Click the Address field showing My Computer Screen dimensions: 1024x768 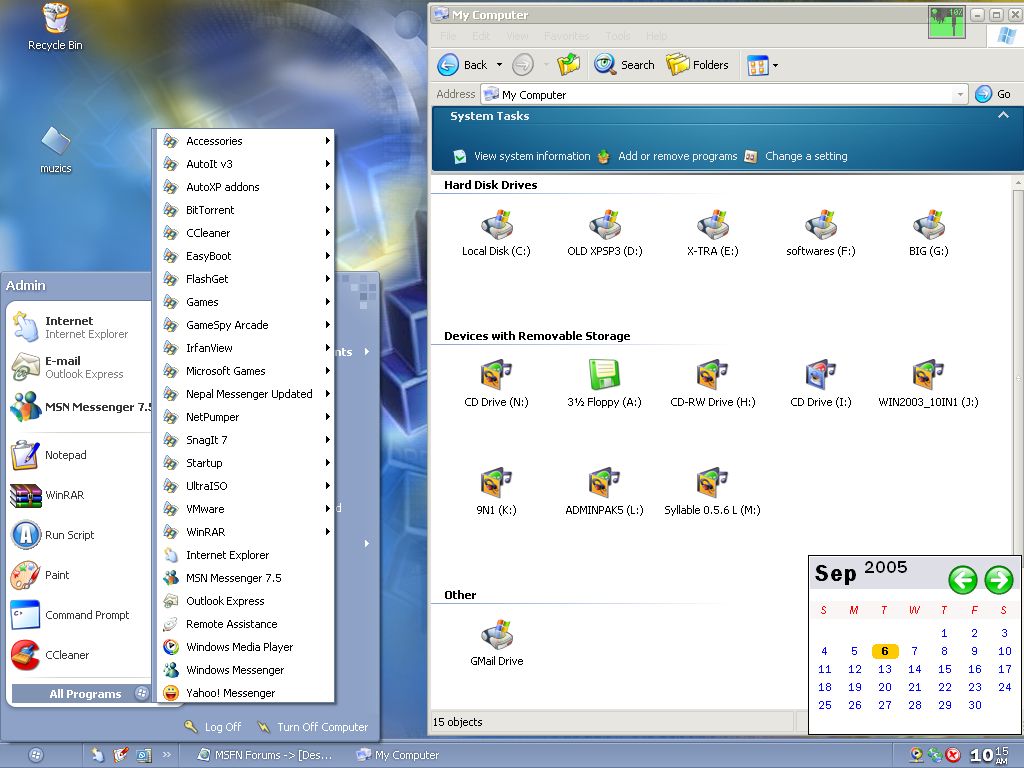pos(724,95)
